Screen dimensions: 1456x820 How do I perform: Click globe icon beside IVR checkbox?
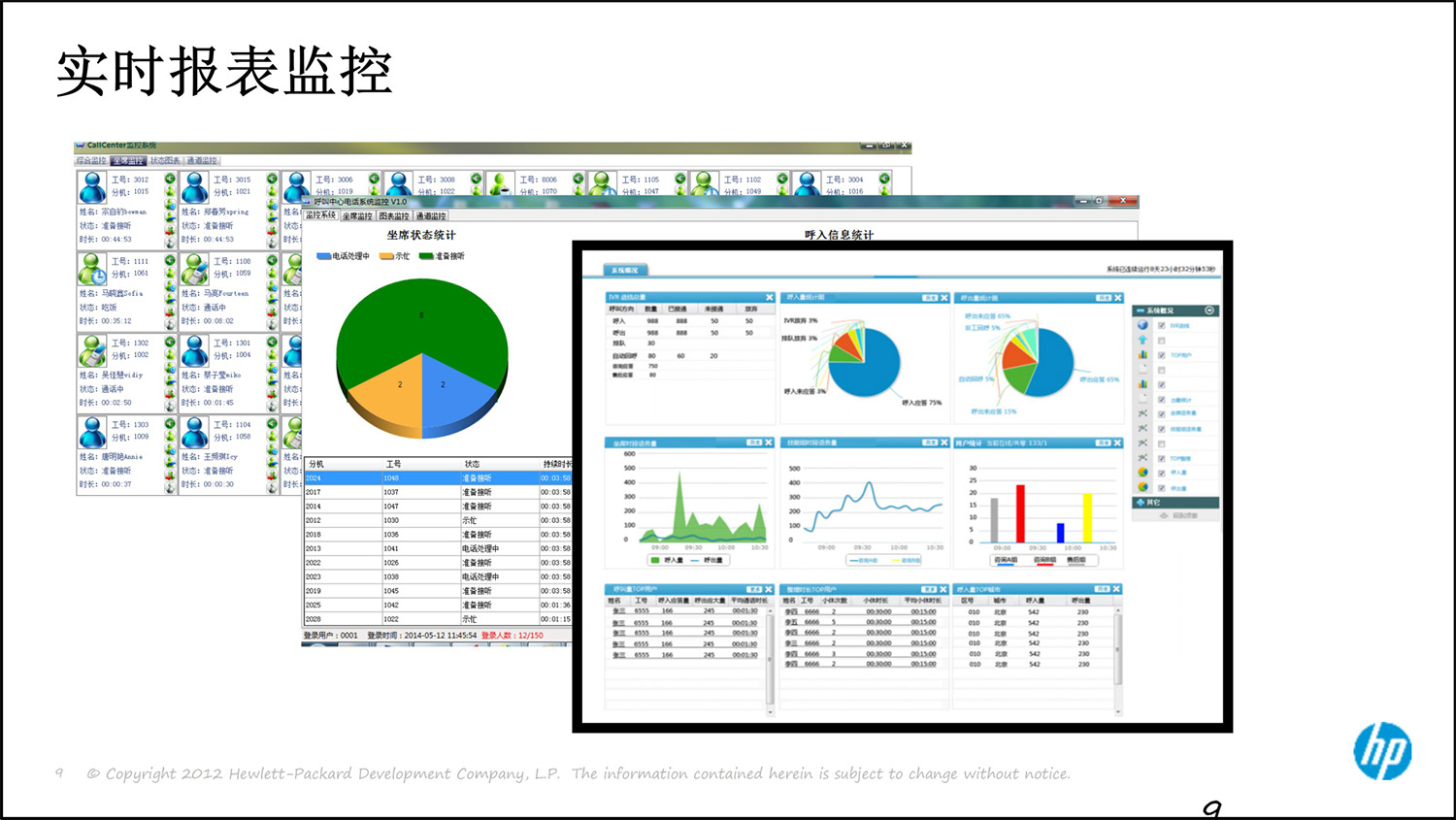pos(1142,325)
